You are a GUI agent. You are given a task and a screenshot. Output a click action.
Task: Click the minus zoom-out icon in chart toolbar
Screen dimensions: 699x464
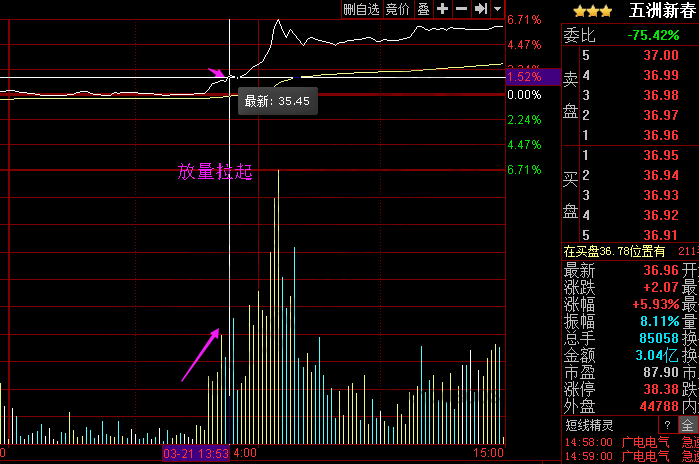pos(461,9)
